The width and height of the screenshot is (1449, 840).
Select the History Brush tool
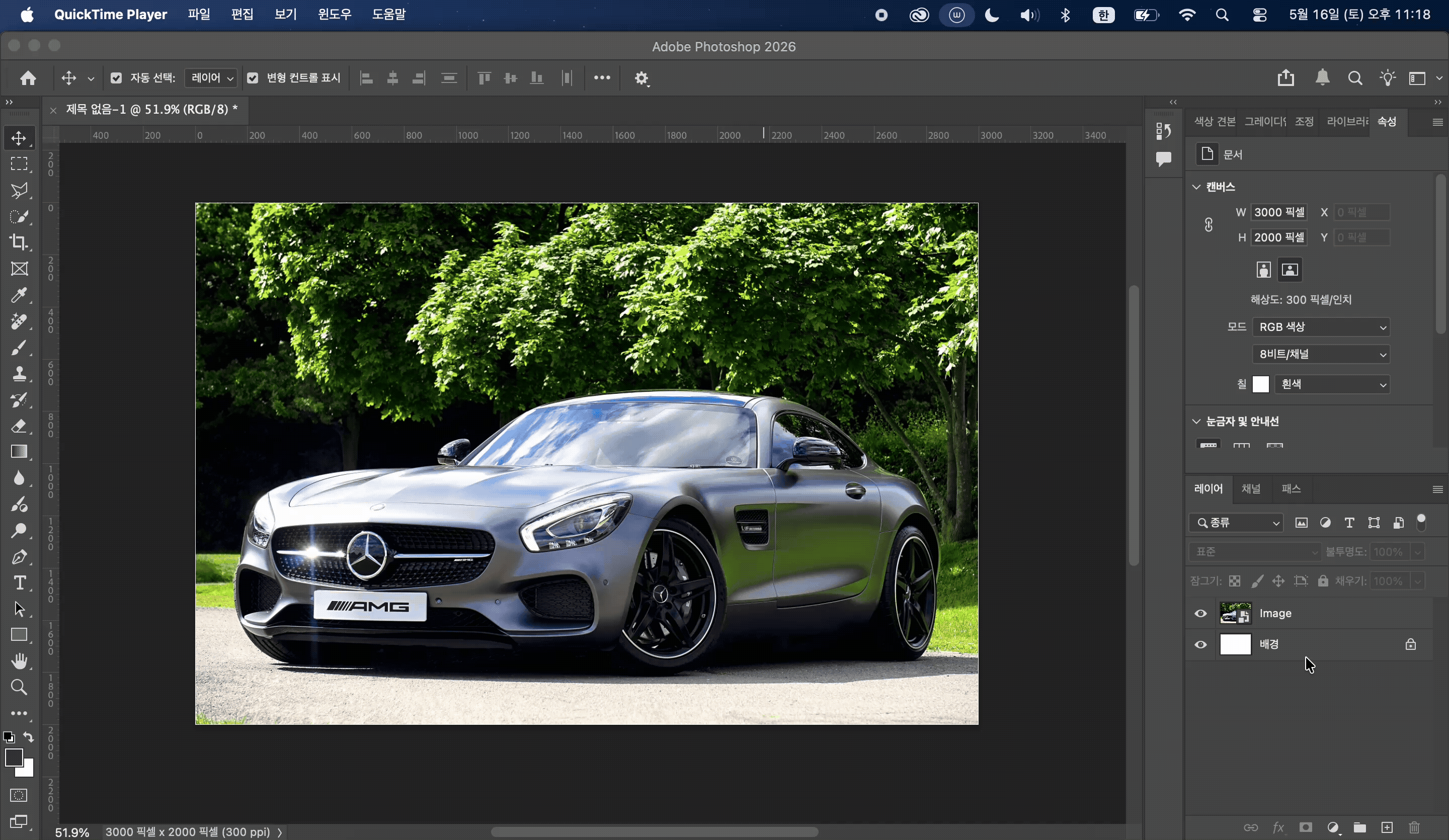pyautogui.click(x=19, y=400)
